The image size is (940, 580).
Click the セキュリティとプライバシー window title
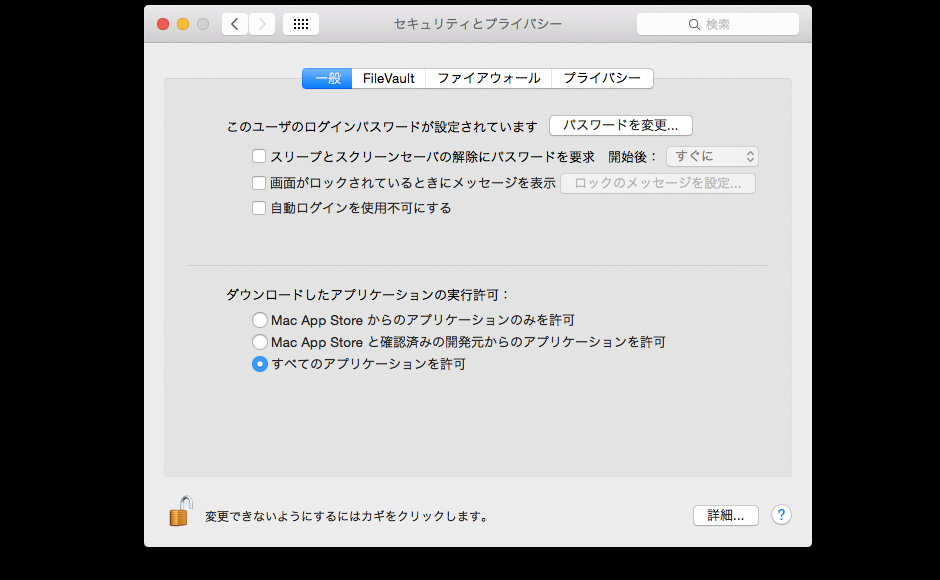click(x=477, y=24)
